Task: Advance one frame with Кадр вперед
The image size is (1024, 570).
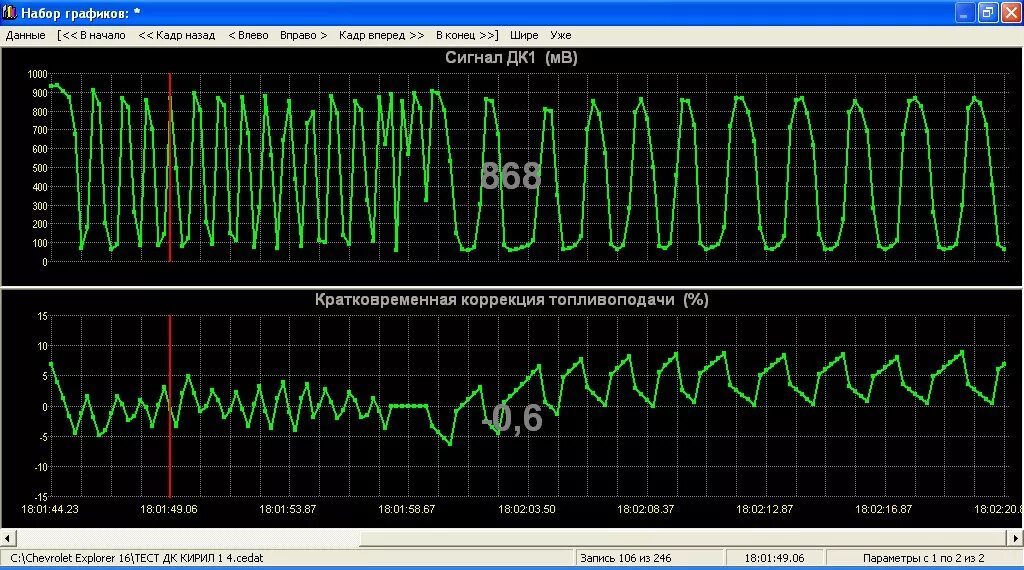Action: coord(381,35)
